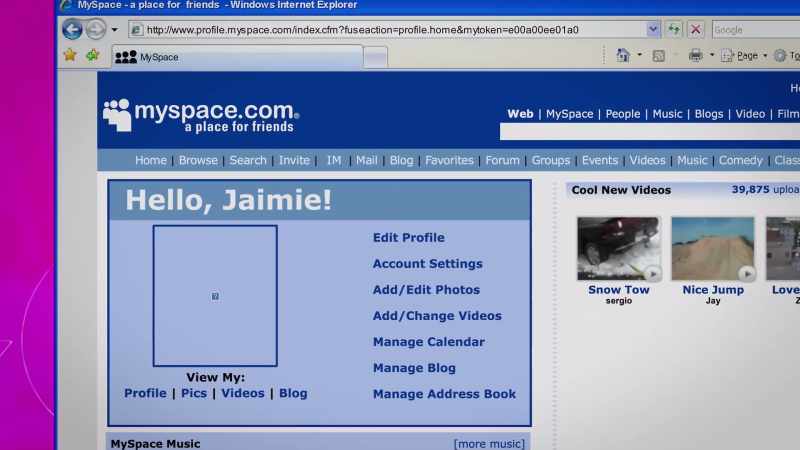Screen dimensions: 800x450
Task: Select the MySpace browser tab
Action: (237, 57)
